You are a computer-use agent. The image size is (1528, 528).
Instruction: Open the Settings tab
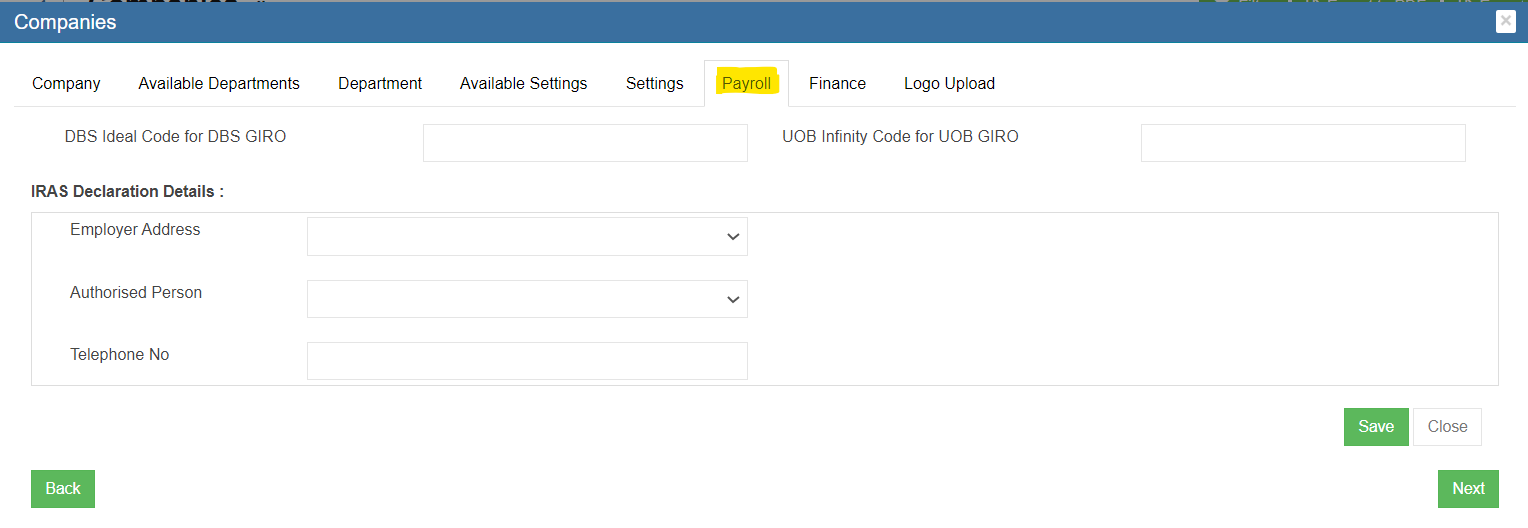pyautogui.click(x=654, y=84)
